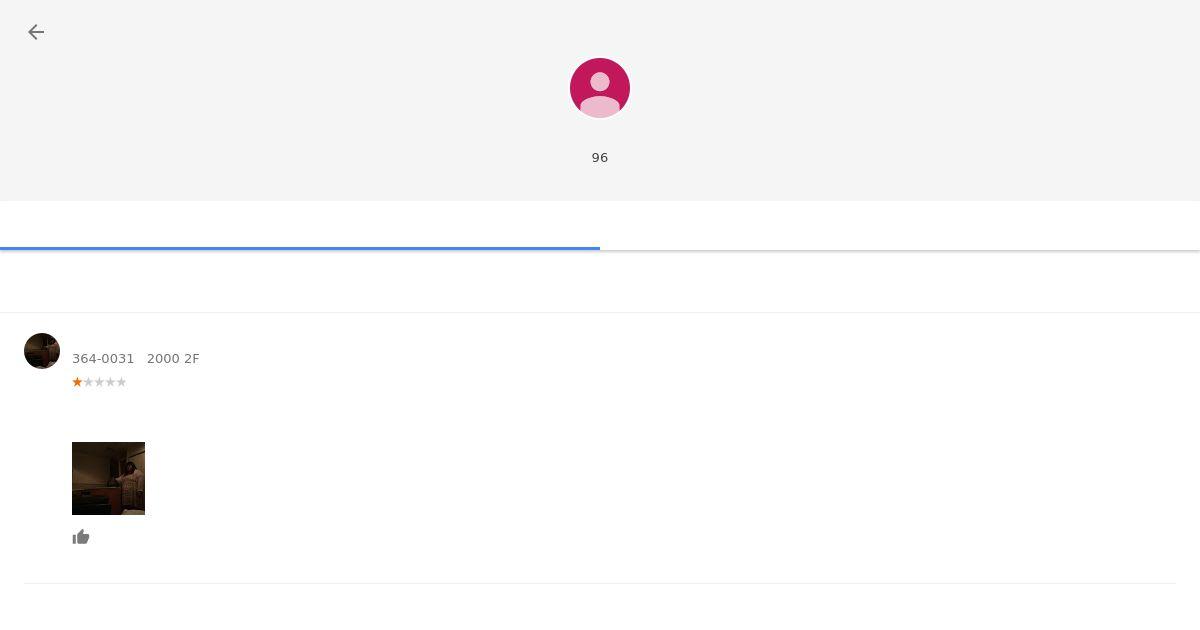Click the fifth gray rating star
Viewport: 1200px width, 630px height.
[x=121, y=382]
